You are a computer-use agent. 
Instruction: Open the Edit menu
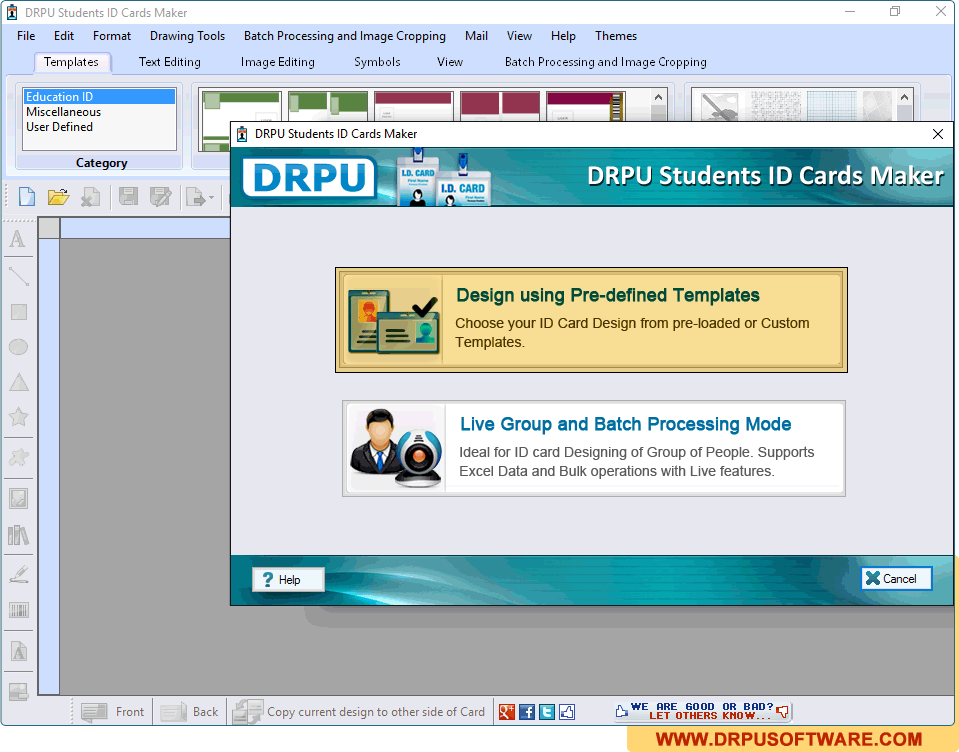point(64,36)
